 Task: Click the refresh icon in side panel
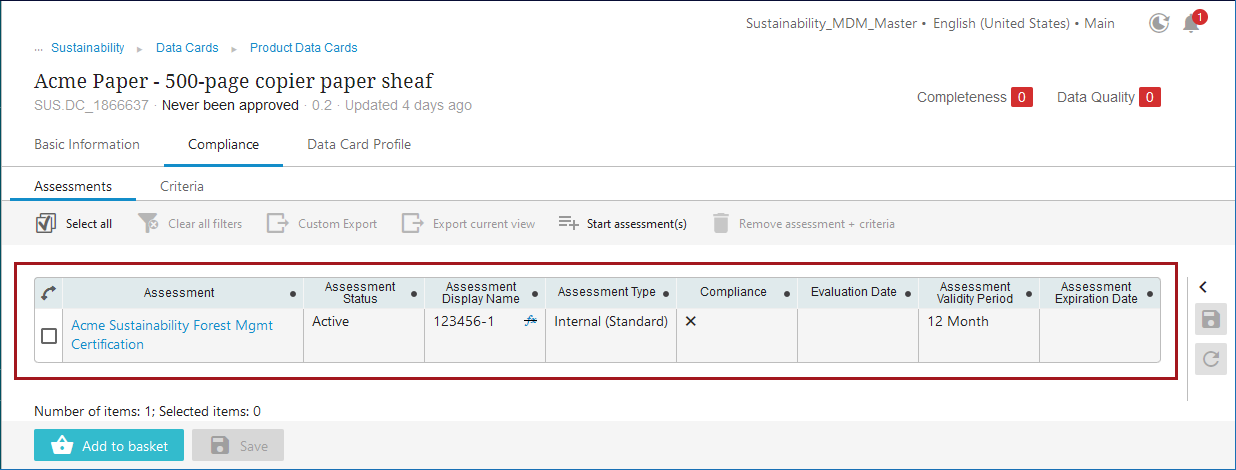coord(1210,358)
